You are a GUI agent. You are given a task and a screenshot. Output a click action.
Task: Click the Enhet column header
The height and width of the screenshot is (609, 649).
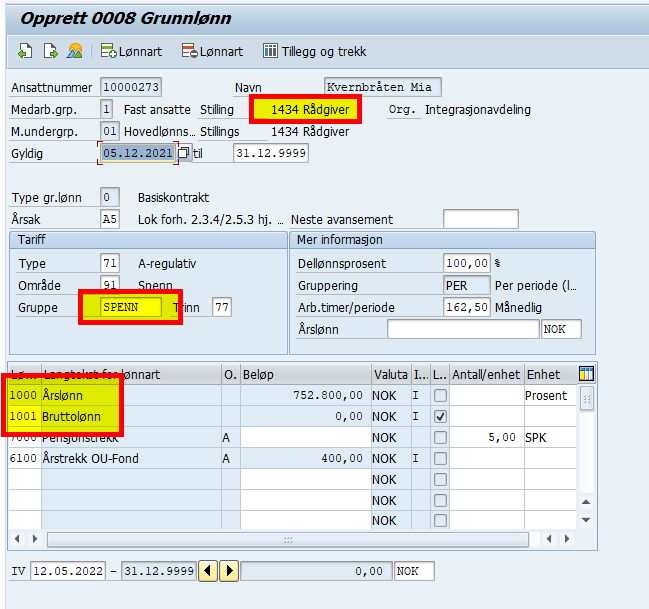point(550,374)
